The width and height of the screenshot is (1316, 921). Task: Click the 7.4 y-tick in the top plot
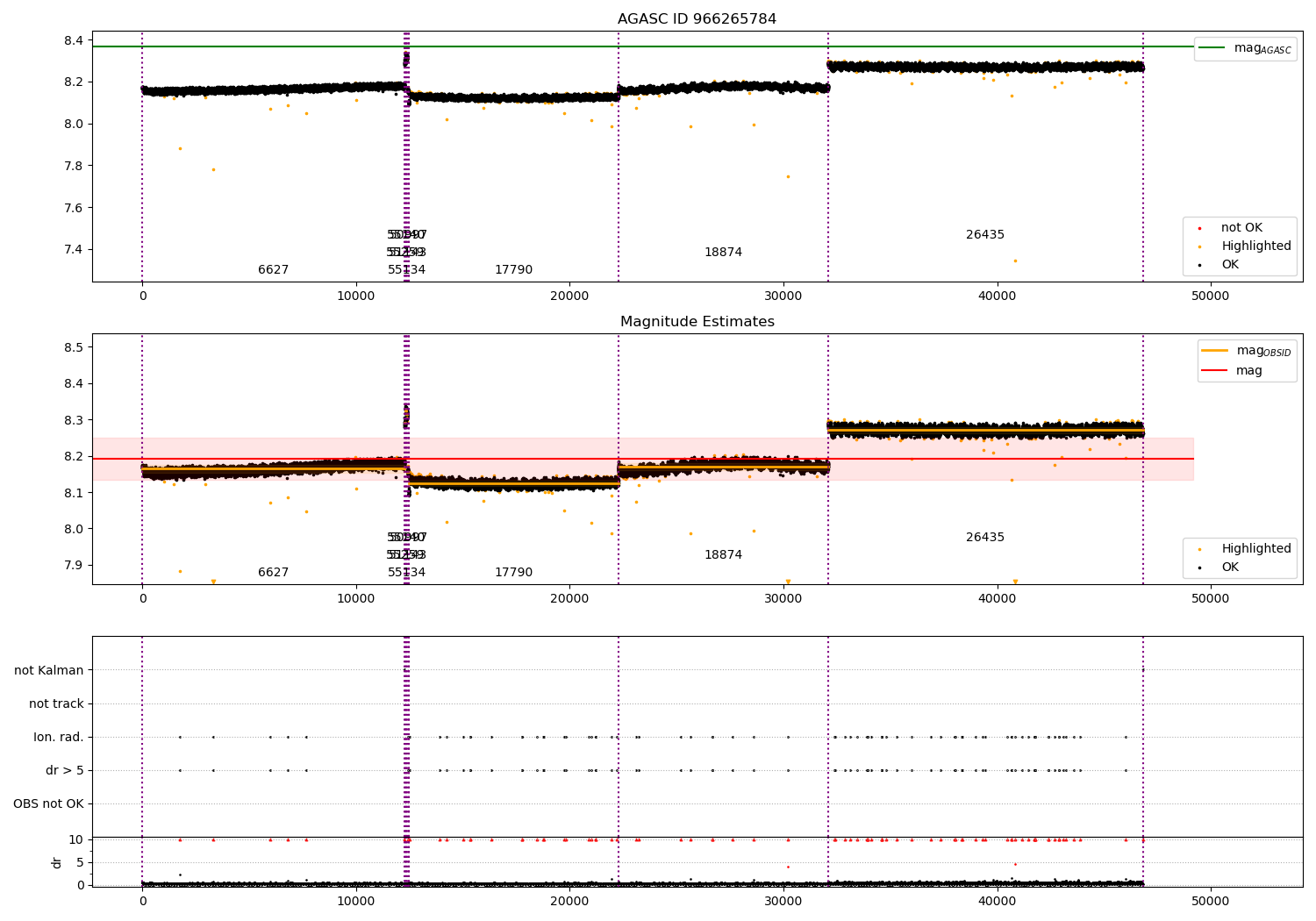pyautogui.click(x=74, y=249)
